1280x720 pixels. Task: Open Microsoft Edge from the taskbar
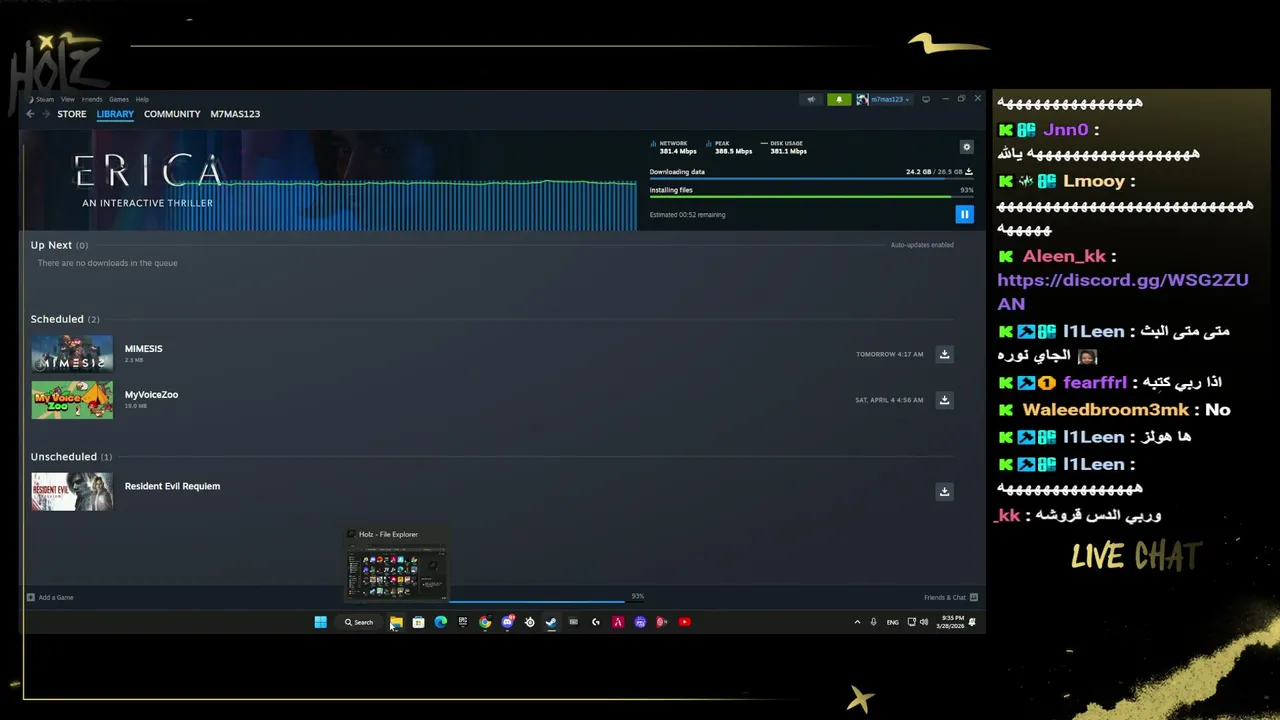click(x=440, y=622)
